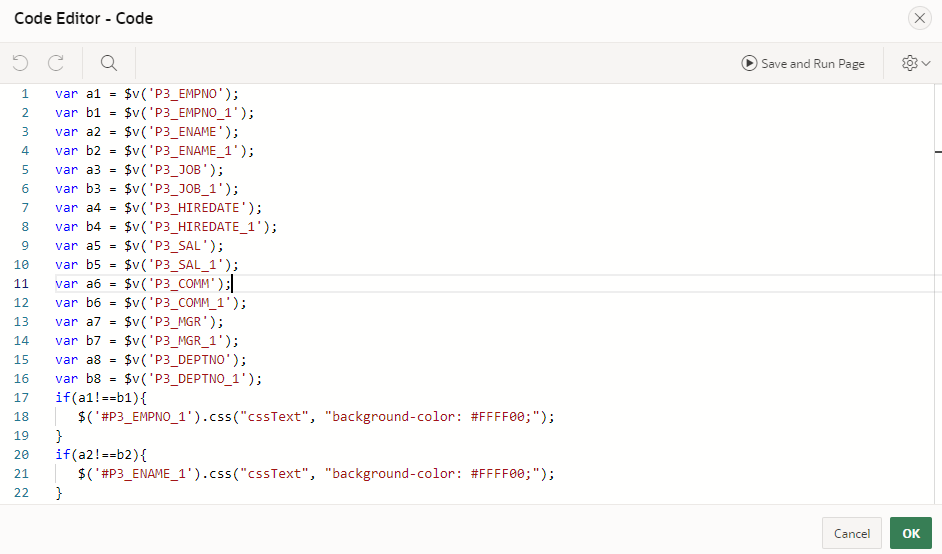Click the if(a2!==b2){ line
Screen dimensions: 942x554
click(101, 455)
